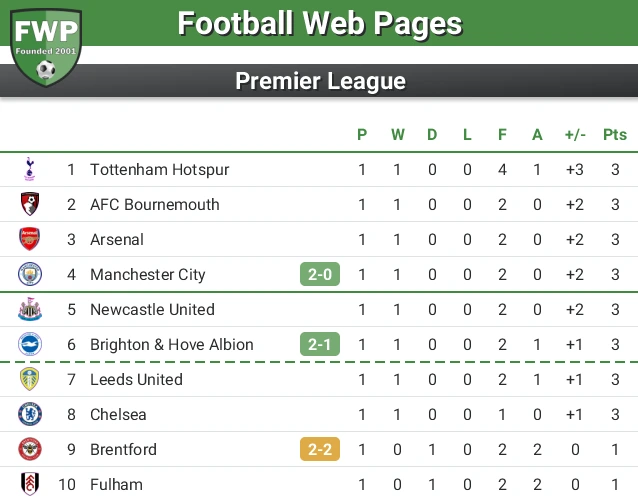This screenshot has height=500, width=638.
Task: Open the Tottenham Hotspur team link
Action: 159,169
